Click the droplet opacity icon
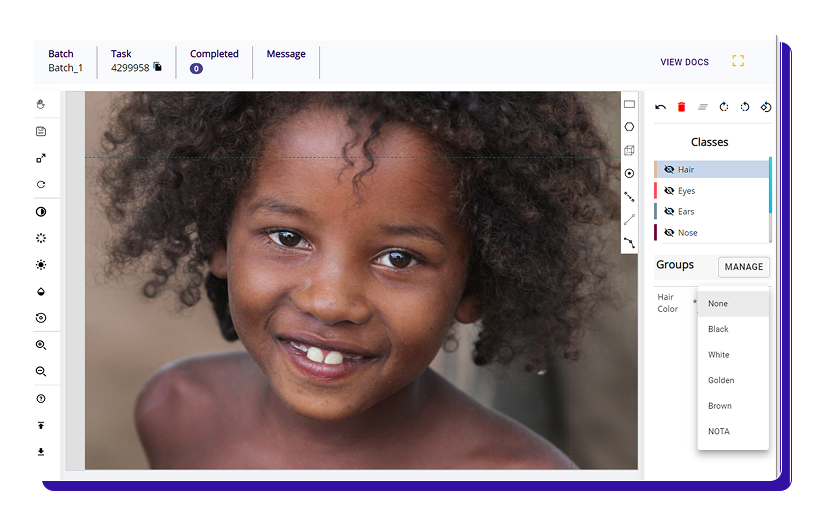 (x=41, y=291)
